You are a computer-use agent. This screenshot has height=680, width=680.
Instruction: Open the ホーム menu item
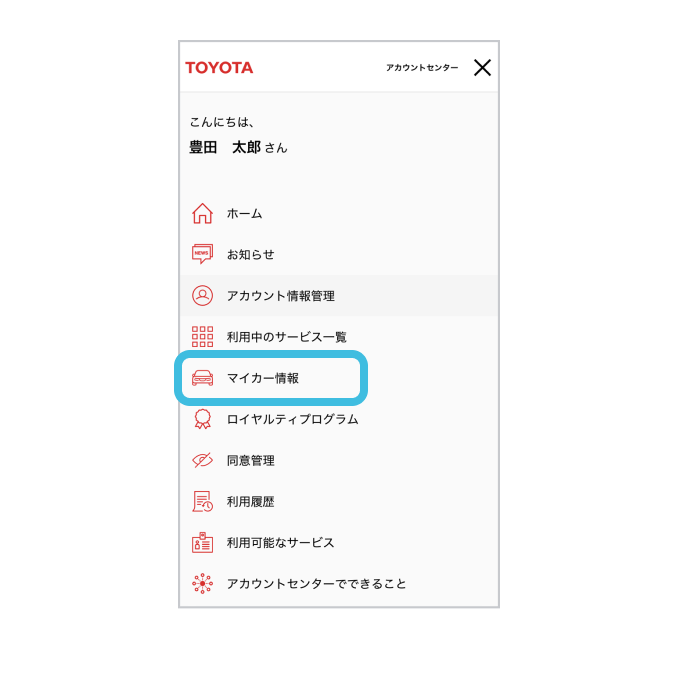tap(244, 213)
